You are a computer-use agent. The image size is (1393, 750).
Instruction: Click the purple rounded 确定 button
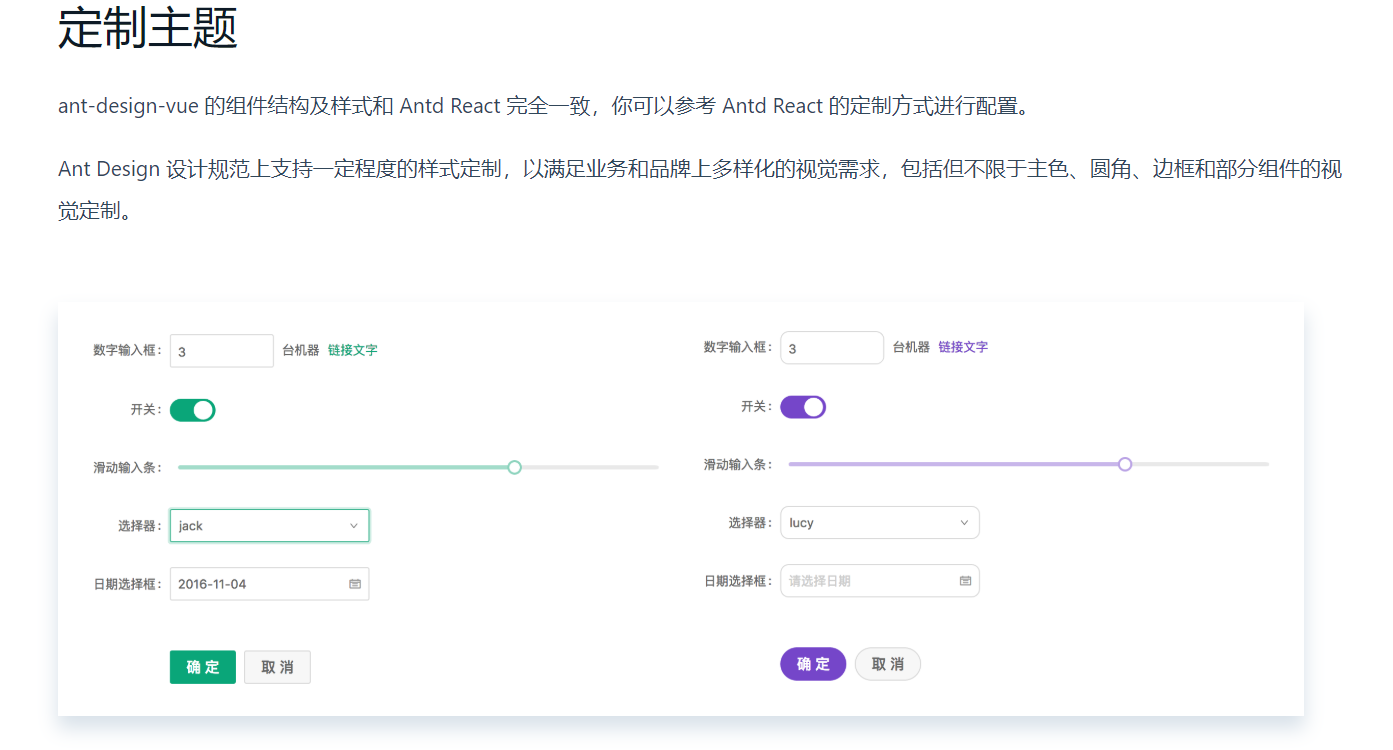point(813,664)
